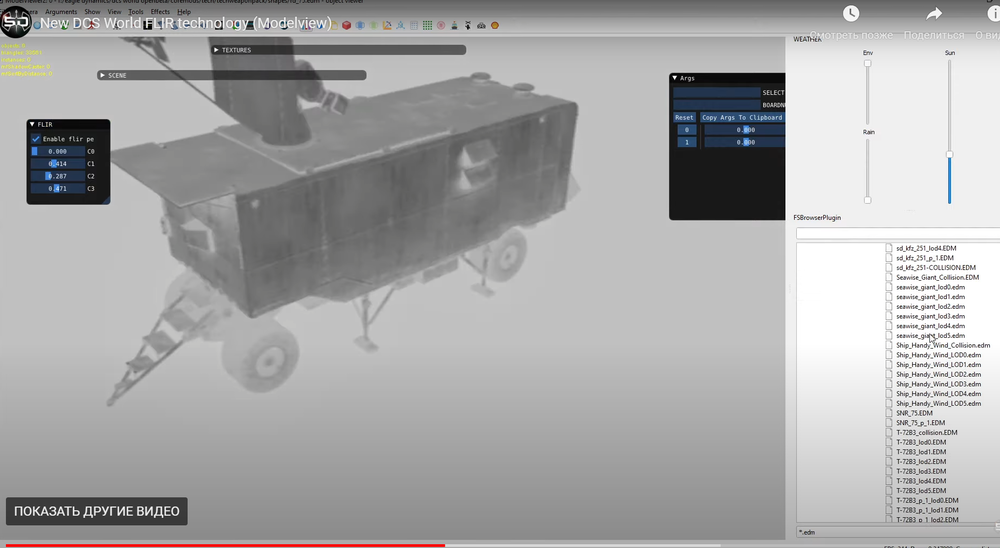
Task: Click file icon beside sd_kfz_251_lod4.EDM
Action: (889, 248)
